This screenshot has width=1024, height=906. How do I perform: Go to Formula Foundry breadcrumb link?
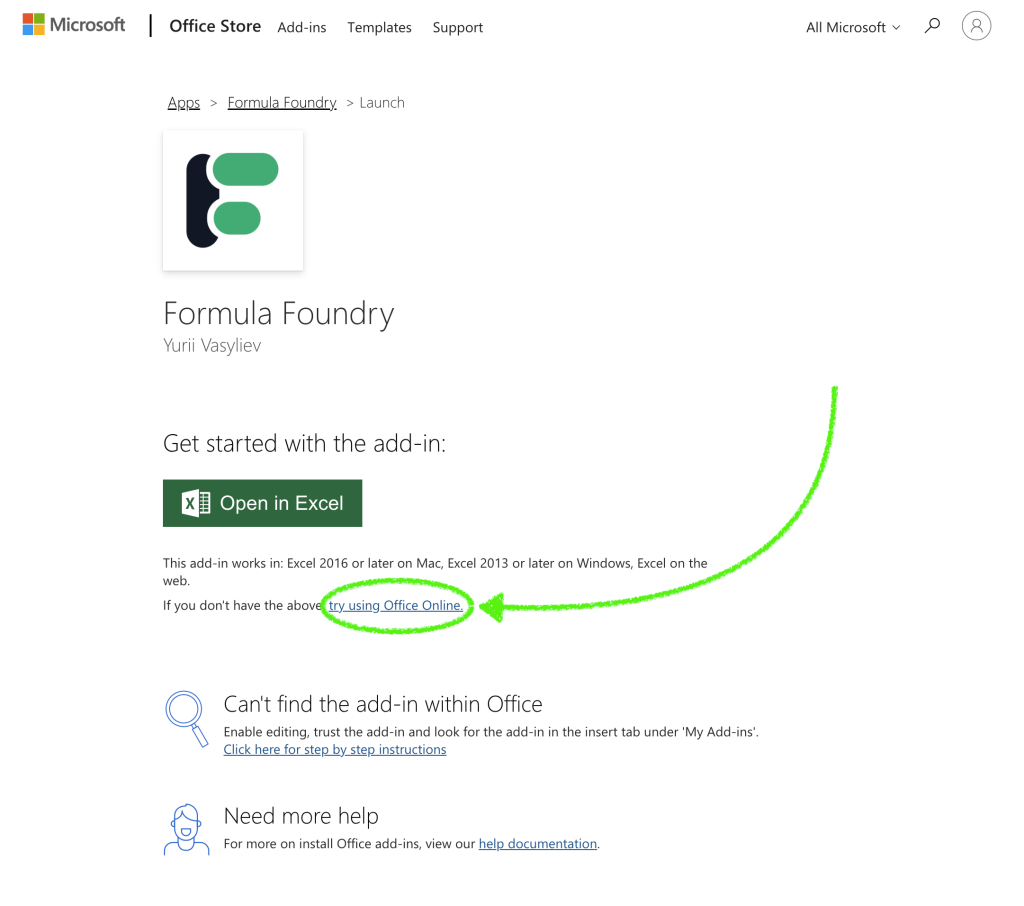click(x=282, y=102)
